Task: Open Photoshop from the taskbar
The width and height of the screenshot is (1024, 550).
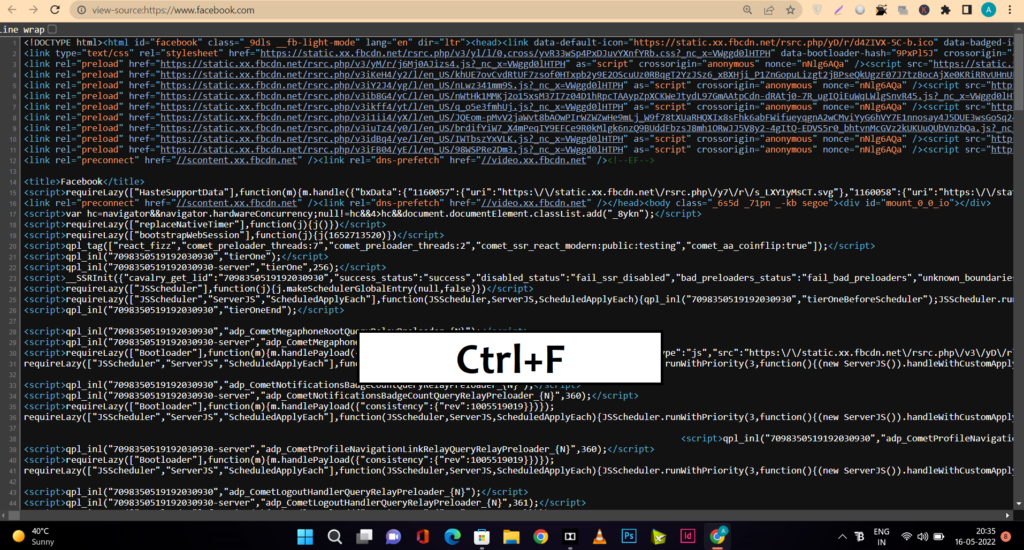Action: pos(629,536)
